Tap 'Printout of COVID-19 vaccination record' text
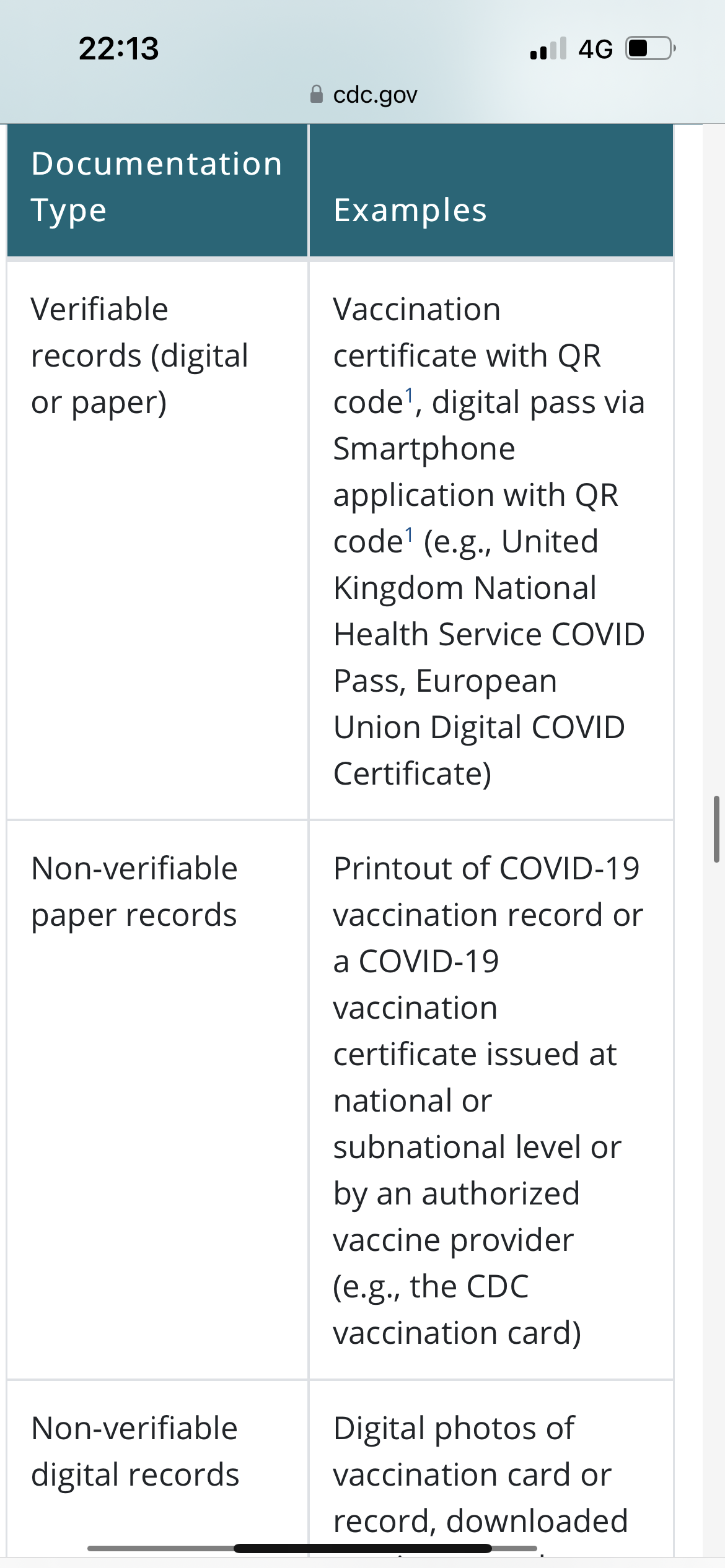This screenshot has height=1568, width=725. 486,868
